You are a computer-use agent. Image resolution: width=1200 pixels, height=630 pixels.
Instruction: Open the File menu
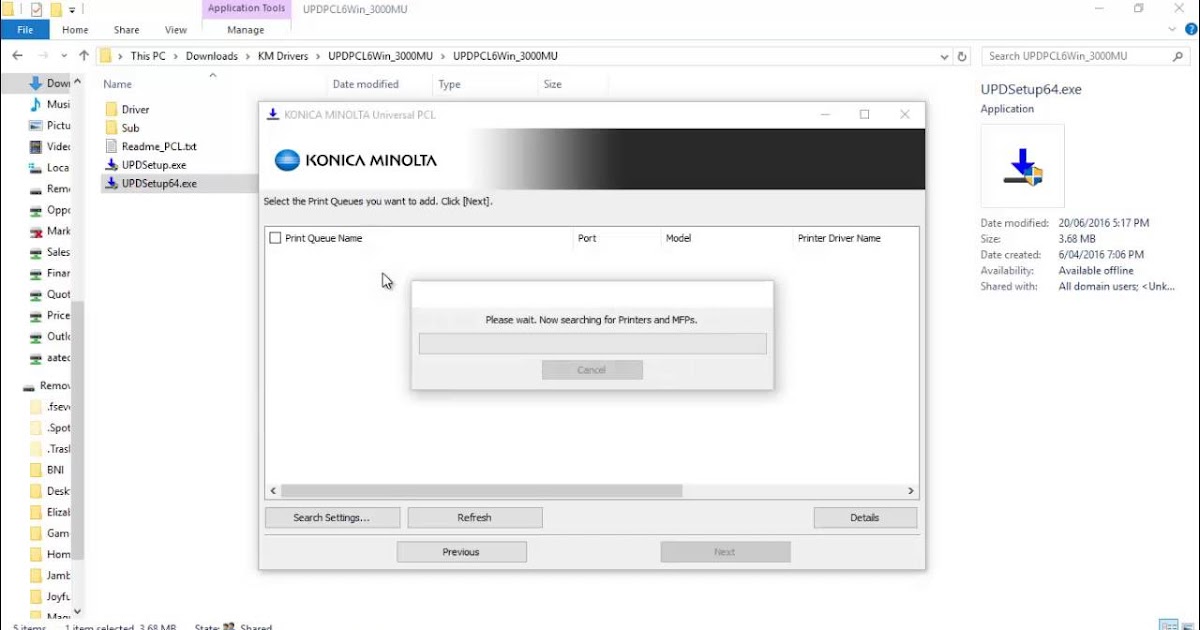pyautogui.click(x=25, y=30)
